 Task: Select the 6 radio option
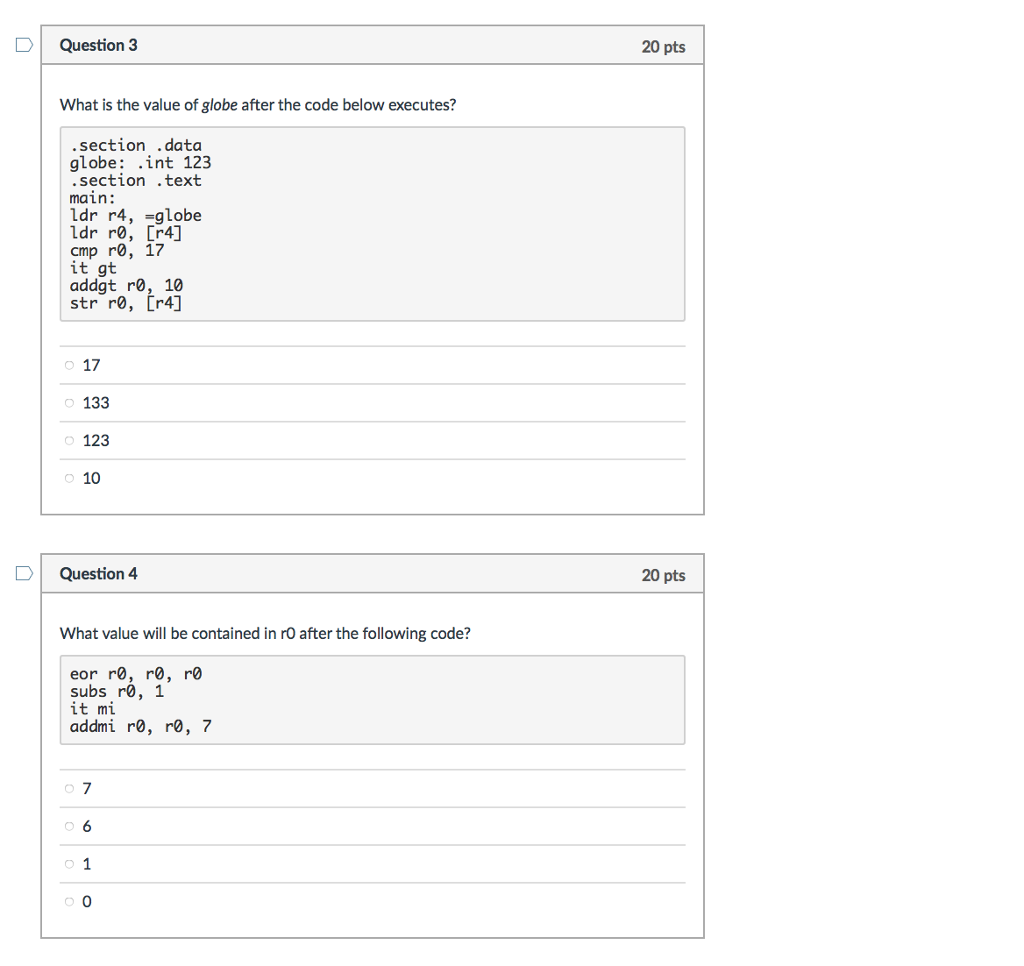click(x=69, y=826)
